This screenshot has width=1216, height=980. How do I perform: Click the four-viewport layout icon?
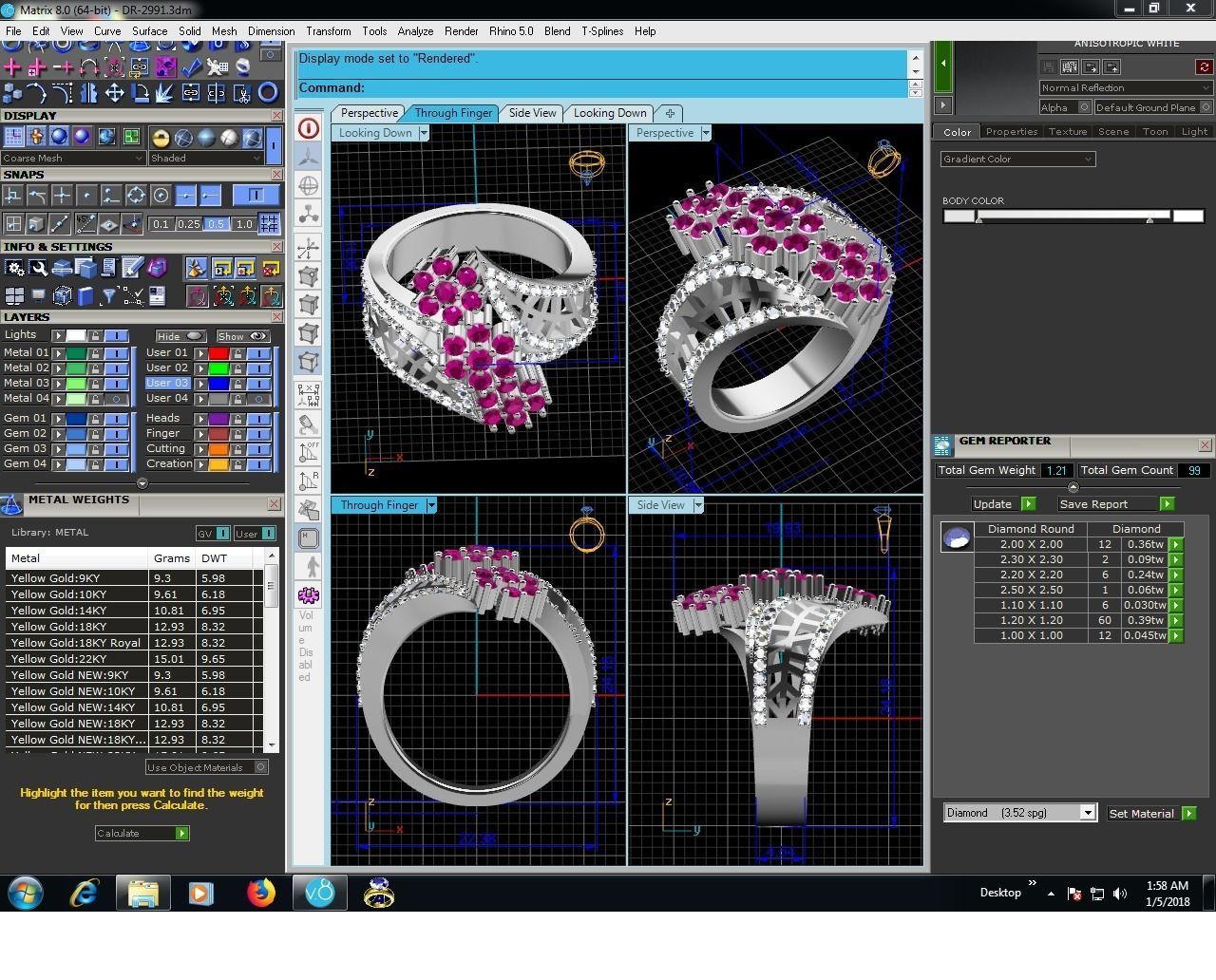point(13,295)
